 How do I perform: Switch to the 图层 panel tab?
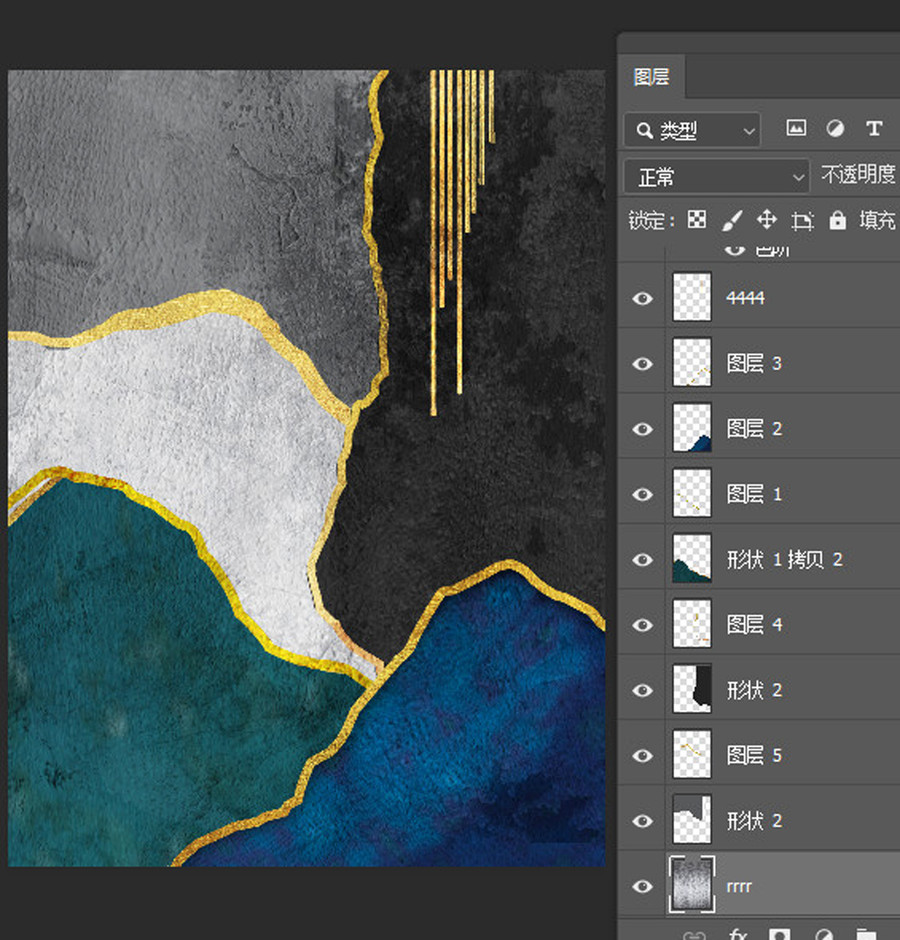pos(651,77)
